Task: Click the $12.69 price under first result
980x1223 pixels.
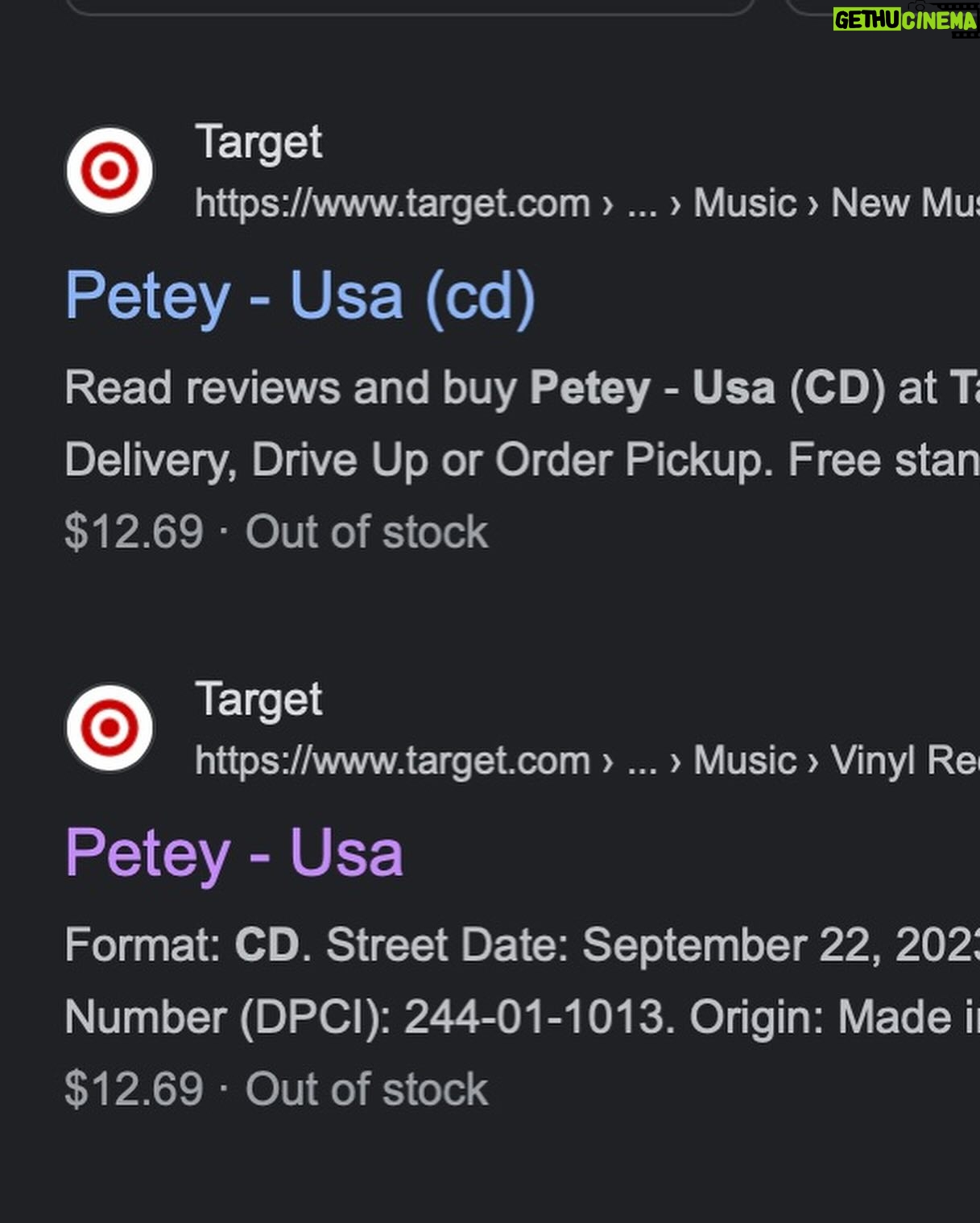Action: [x=134, y=532]
